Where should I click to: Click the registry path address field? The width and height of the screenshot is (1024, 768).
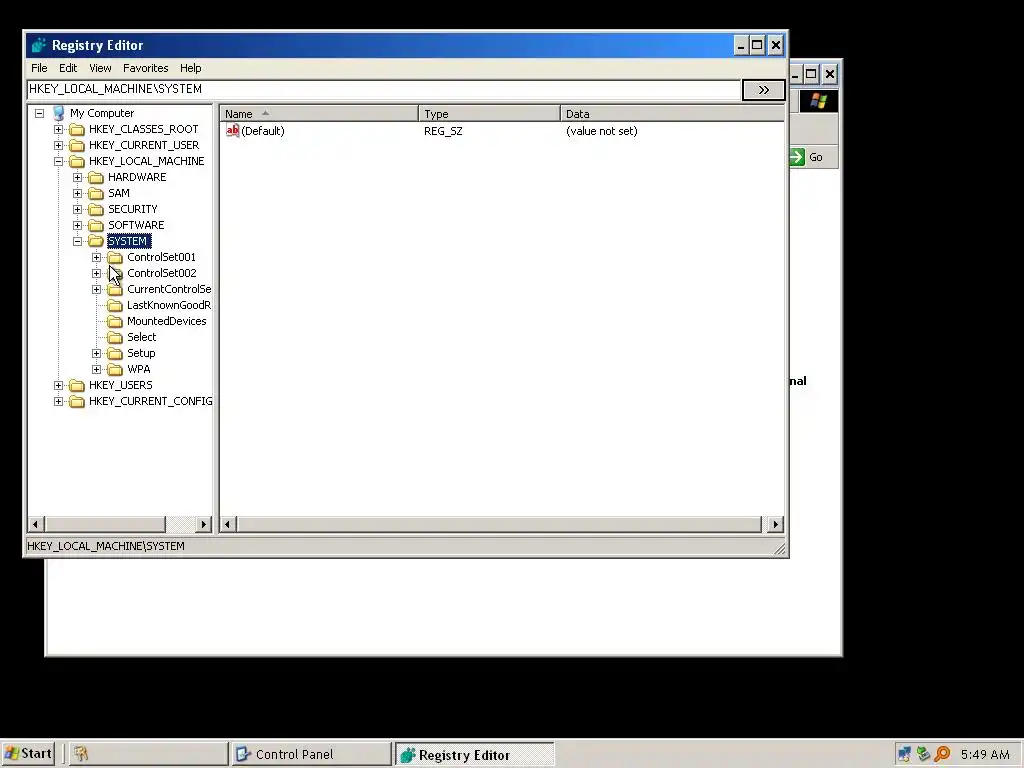pos(383,89)
